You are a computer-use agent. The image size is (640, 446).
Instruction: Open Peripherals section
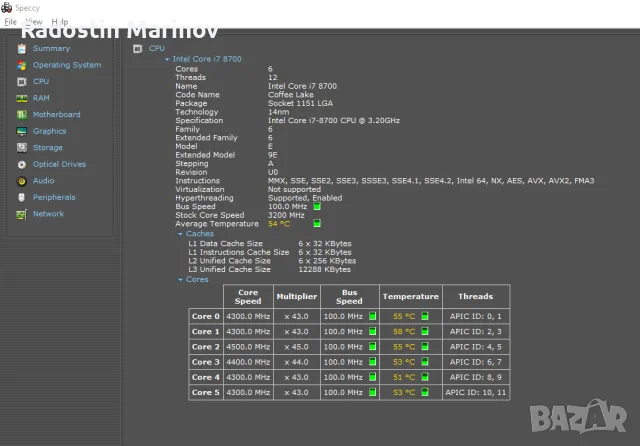[x=54, y=197]
